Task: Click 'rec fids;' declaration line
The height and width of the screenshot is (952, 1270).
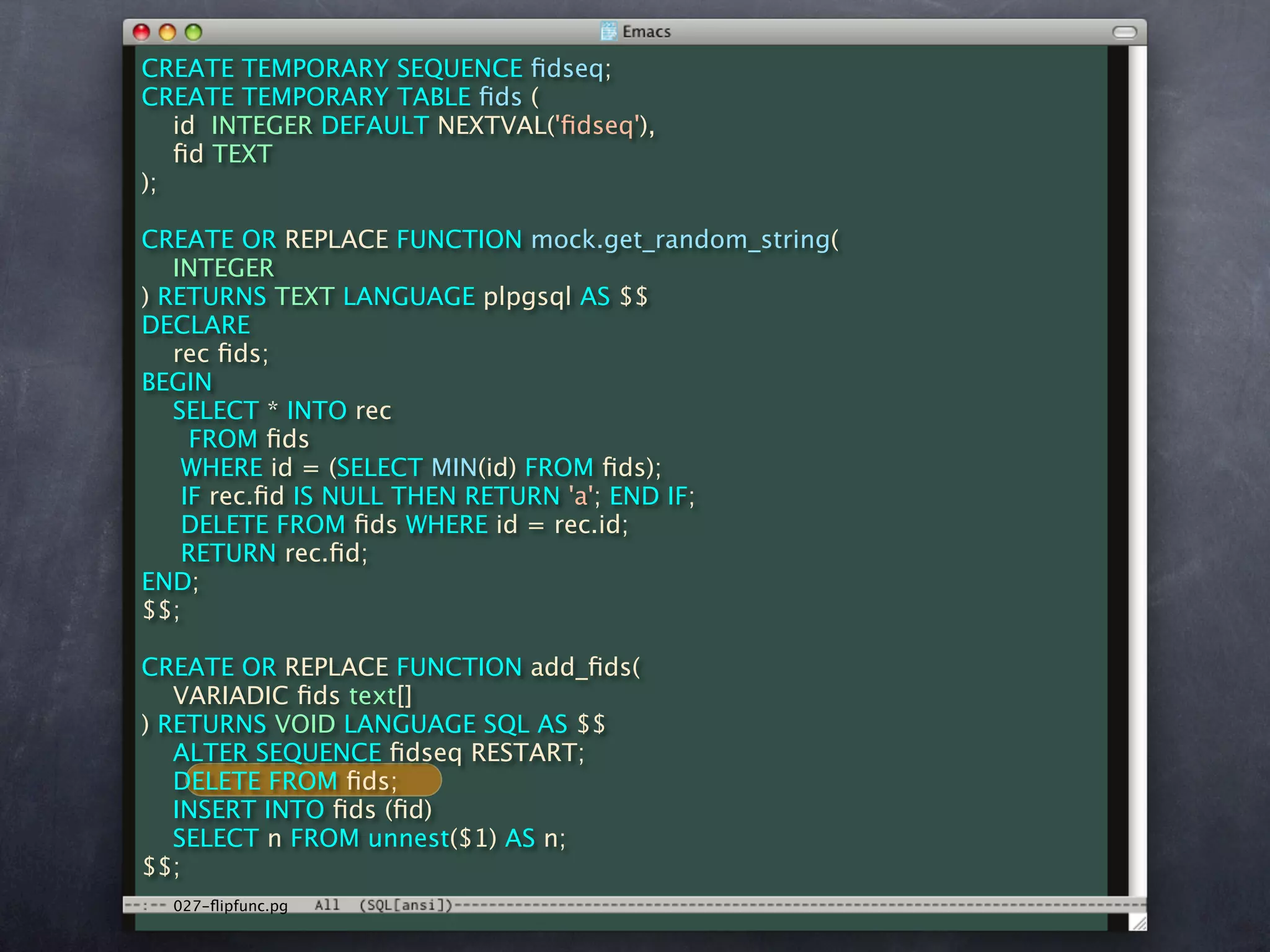Action: 221,353
